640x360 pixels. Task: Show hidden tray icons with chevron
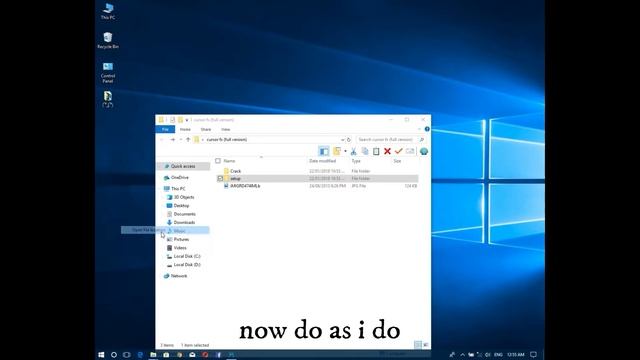click(x=462, y=355)
